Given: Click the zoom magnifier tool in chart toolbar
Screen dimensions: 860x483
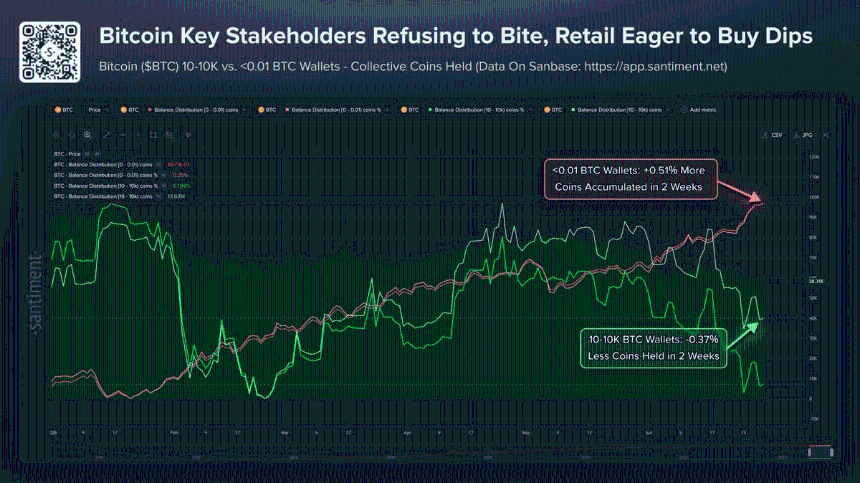Looking at the screenshot, I should click(x=87, y=135).
